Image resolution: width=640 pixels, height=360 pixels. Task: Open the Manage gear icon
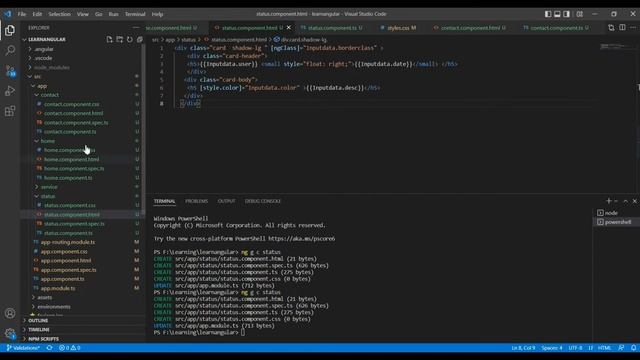click(10, 333)
